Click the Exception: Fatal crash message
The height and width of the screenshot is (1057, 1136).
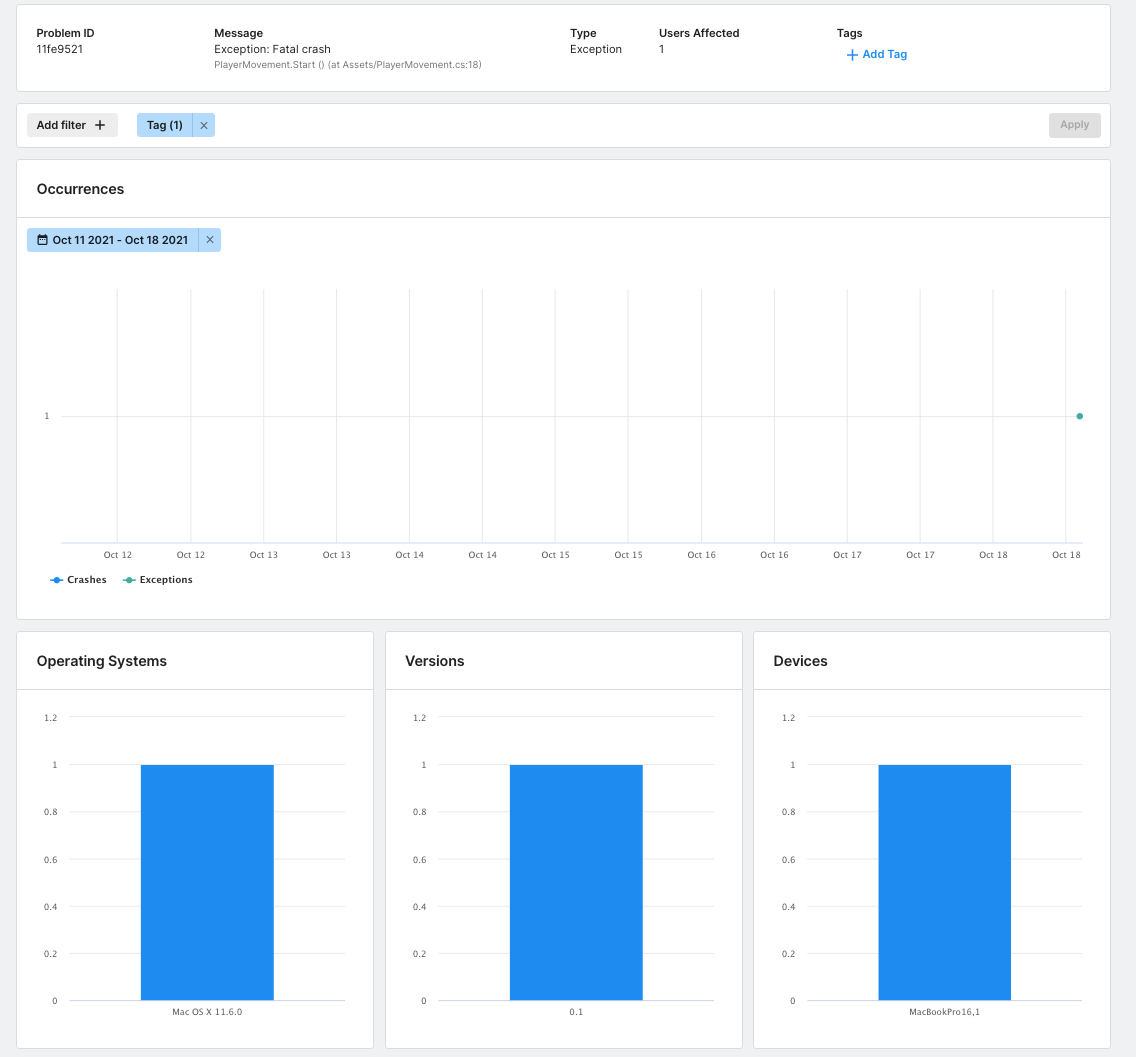click(272, 49)
